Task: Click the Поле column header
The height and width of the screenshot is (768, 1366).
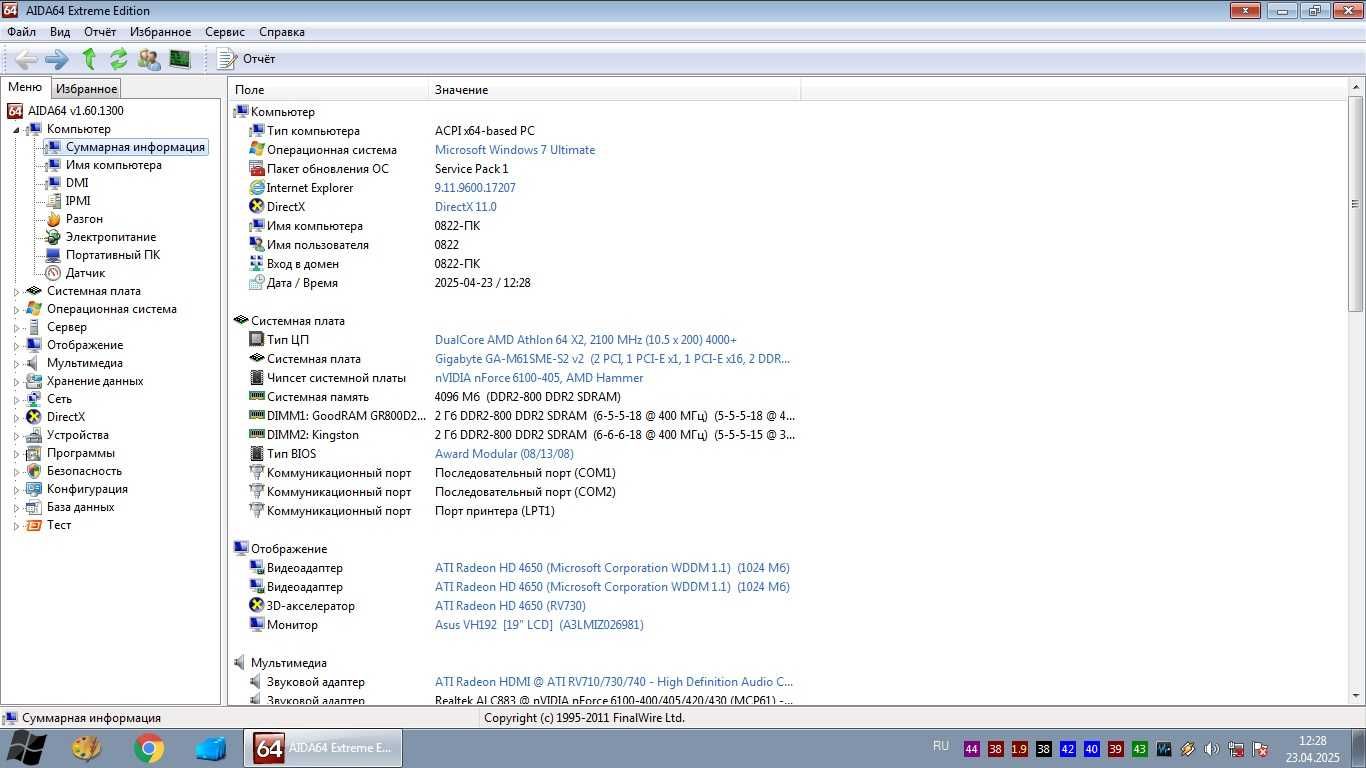Action: 328,90
